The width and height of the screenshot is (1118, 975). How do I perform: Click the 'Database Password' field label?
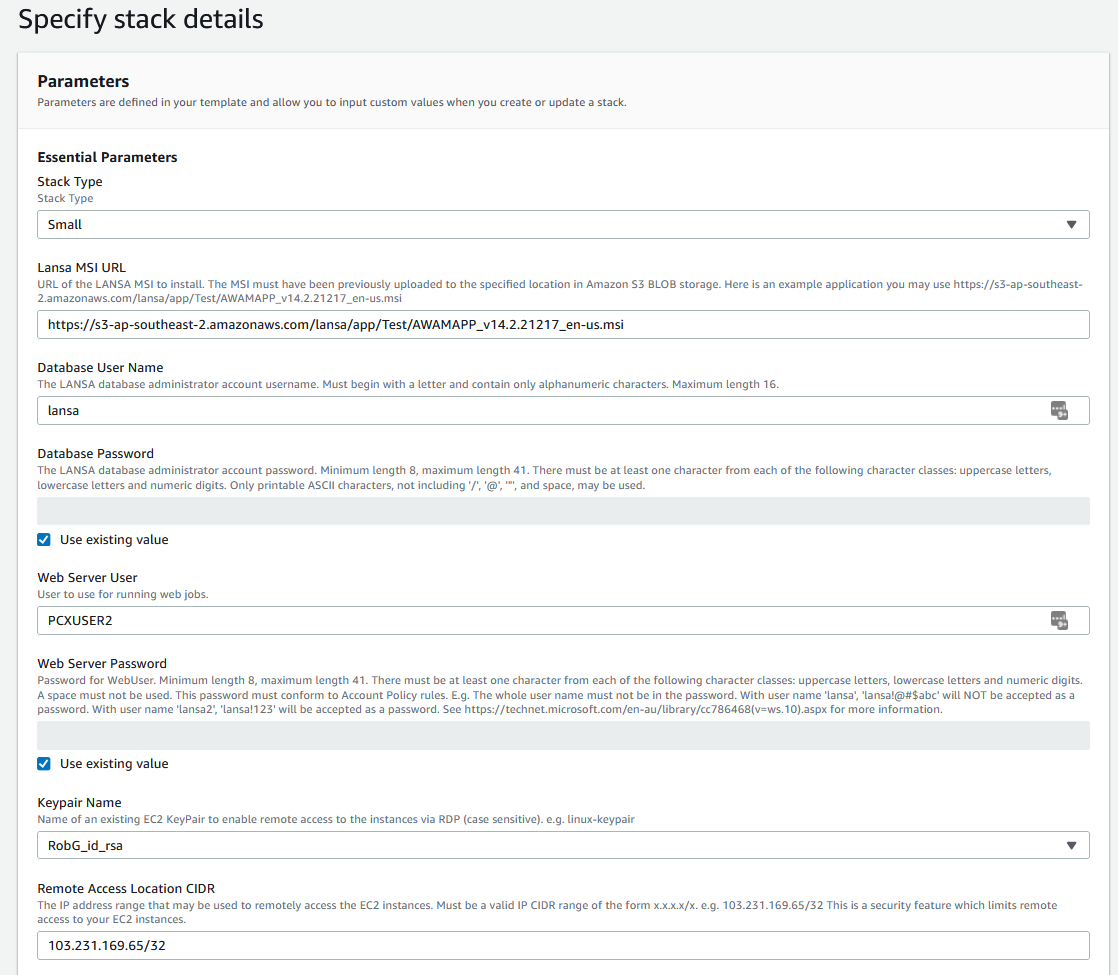tap(95, 453)
